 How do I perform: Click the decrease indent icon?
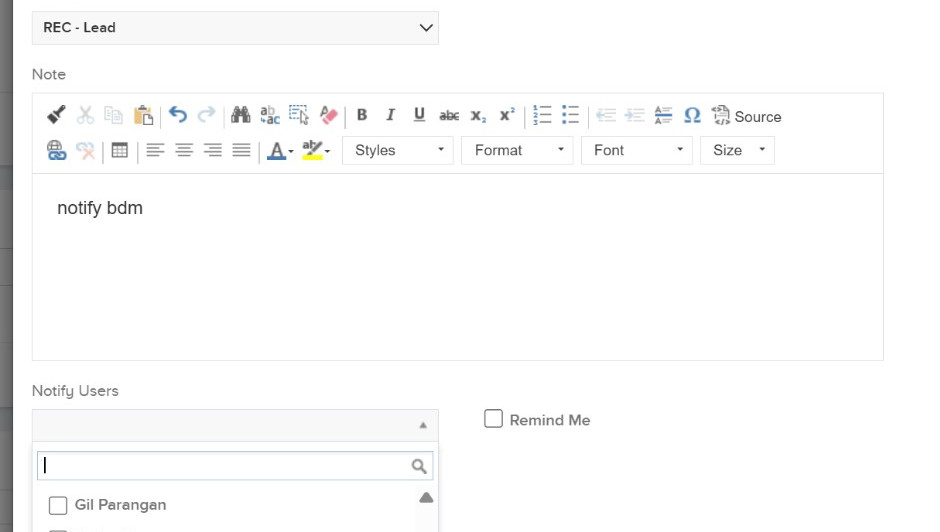point(606,115)
